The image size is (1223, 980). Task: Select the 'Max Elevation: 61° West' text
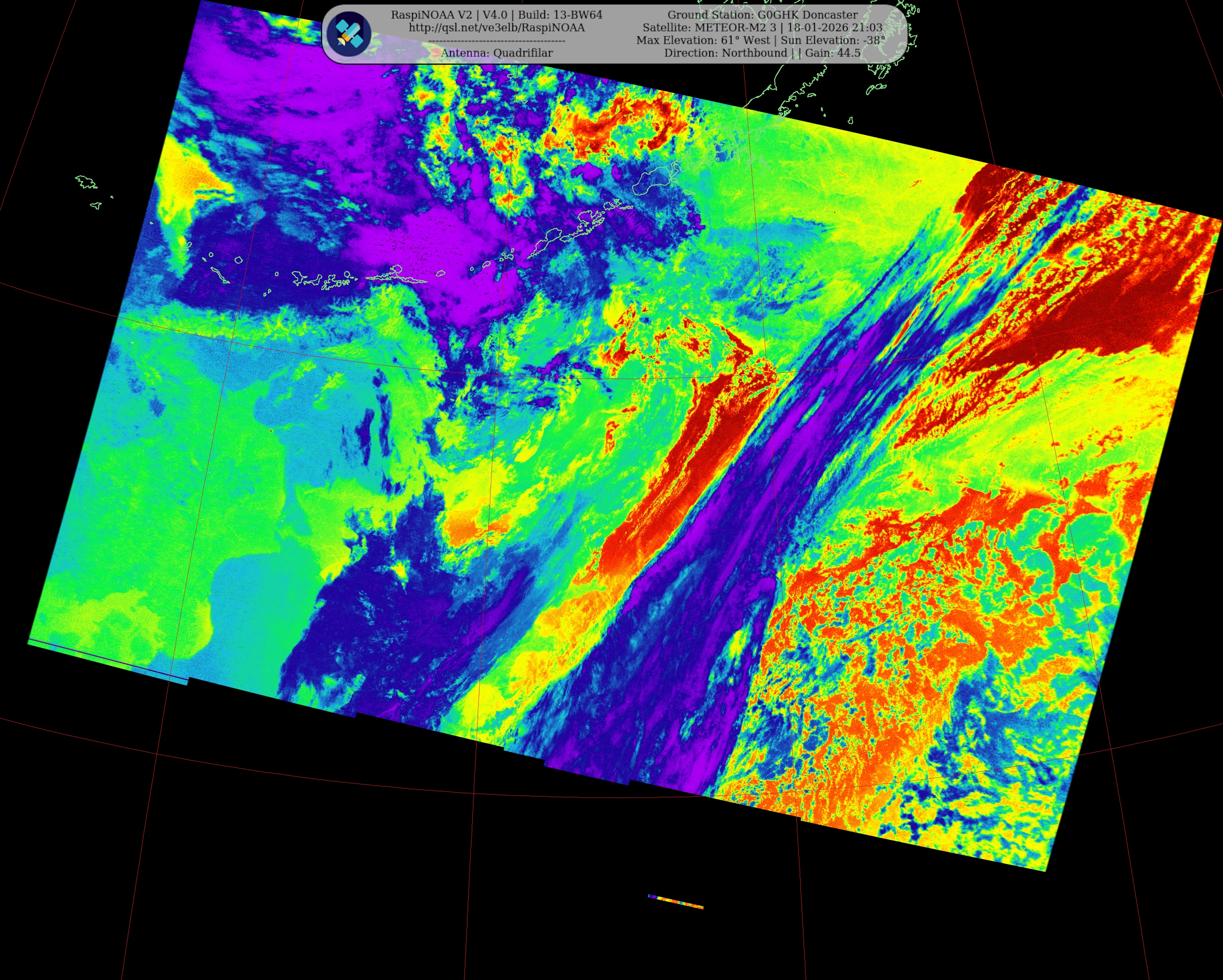click(703, 40)
